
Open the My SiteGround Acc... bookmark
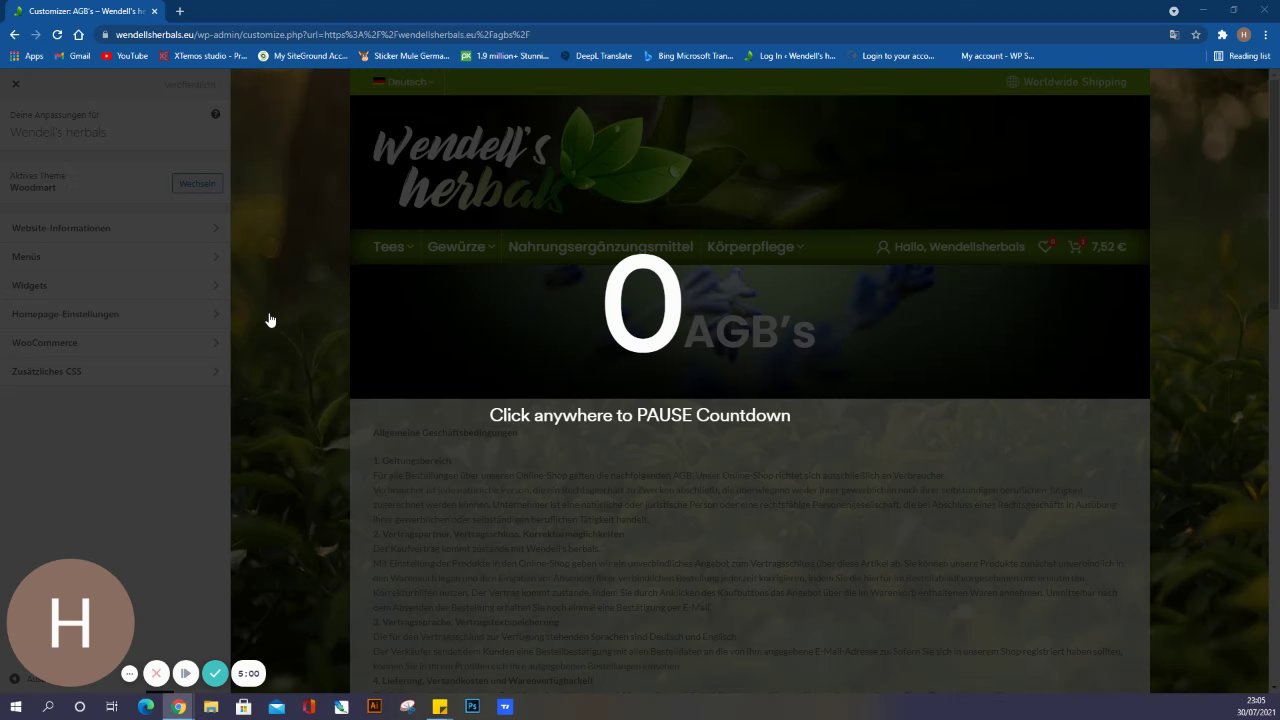[x=303, y=56]
